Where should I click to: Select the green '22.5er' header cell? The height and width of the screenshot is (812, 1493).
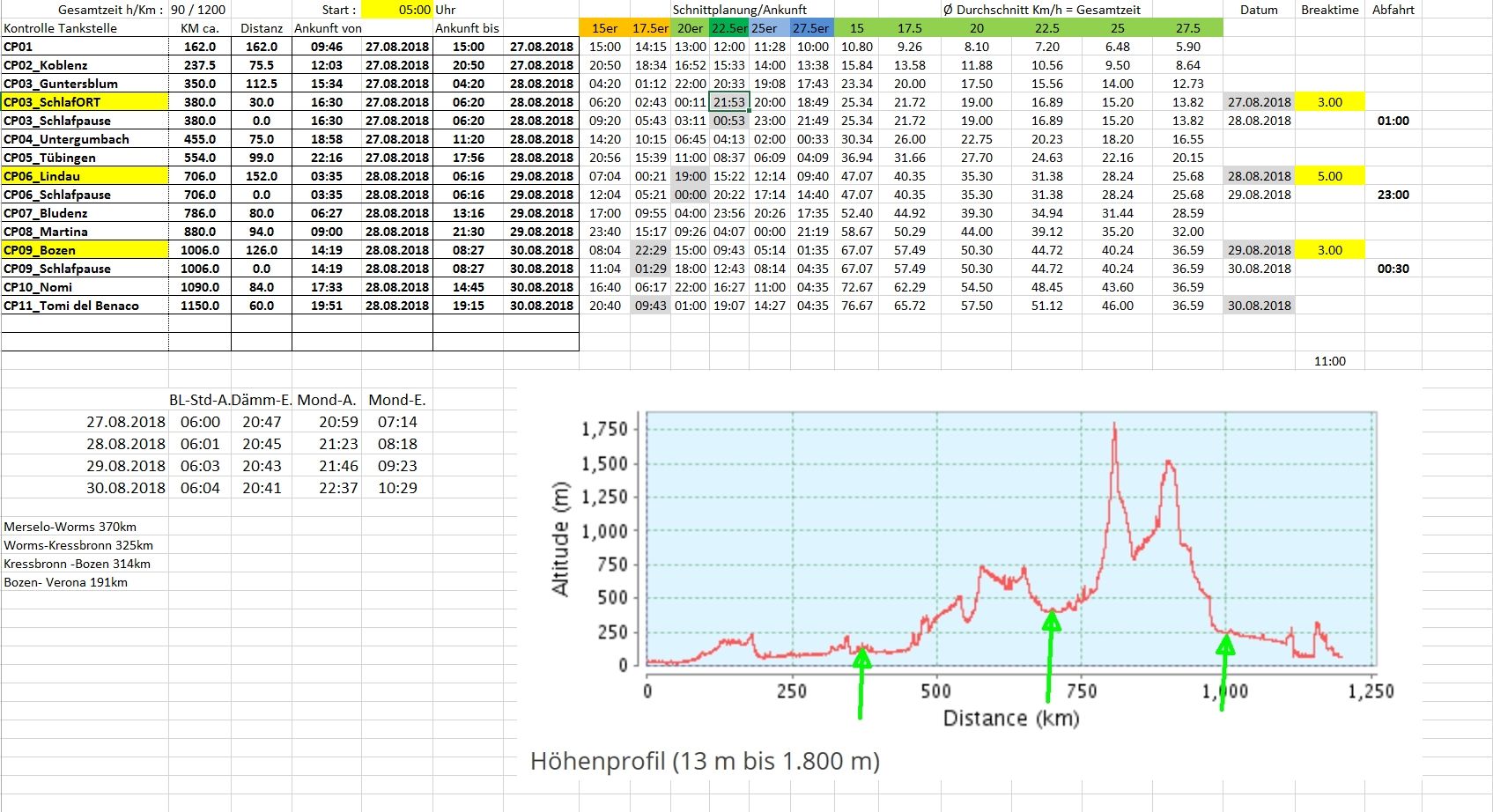(x=729, y=28)
